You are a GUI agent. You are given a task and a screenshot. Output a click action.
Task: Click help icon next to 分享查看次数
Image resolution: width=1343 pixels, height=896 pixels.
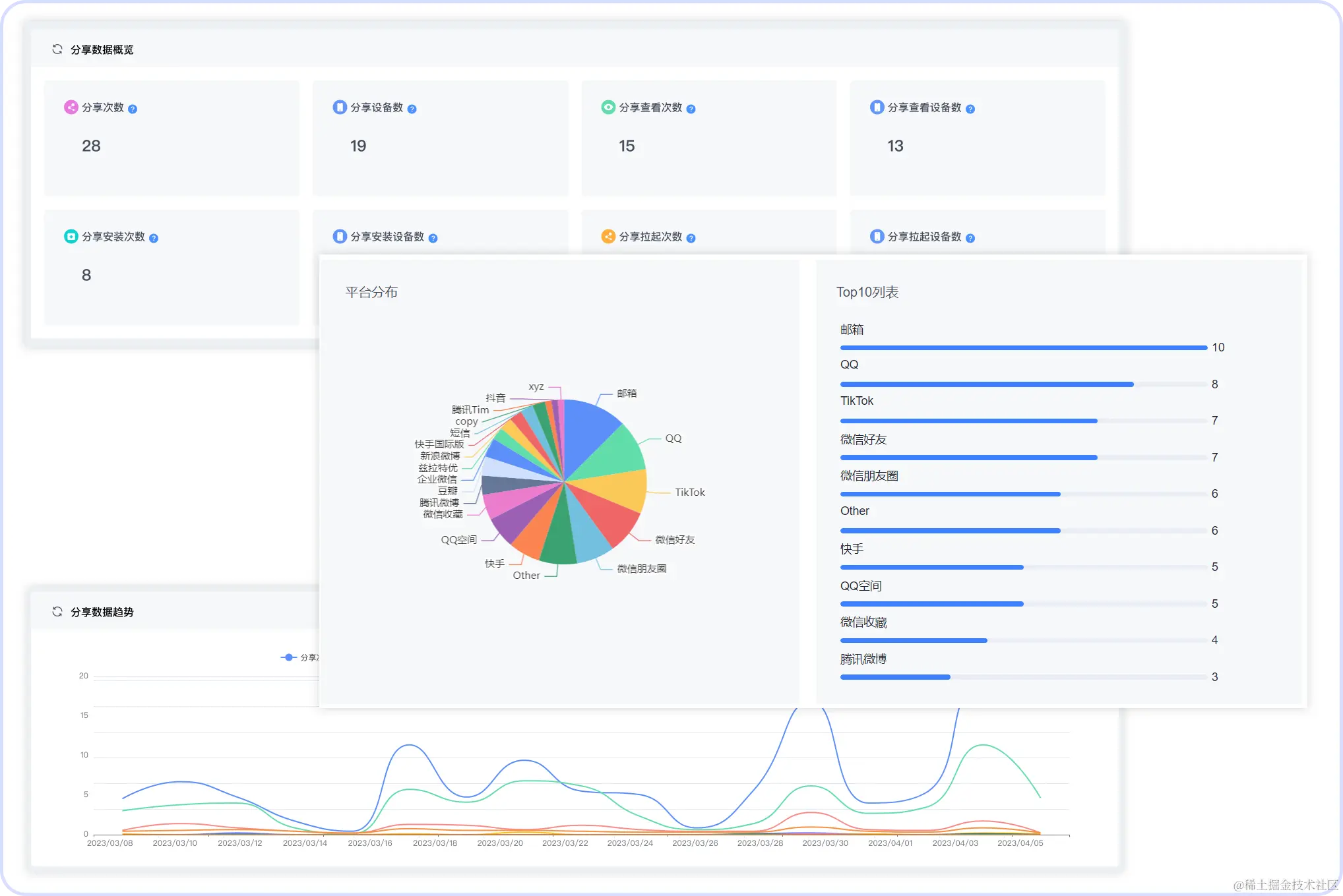[x=691, y=109]
